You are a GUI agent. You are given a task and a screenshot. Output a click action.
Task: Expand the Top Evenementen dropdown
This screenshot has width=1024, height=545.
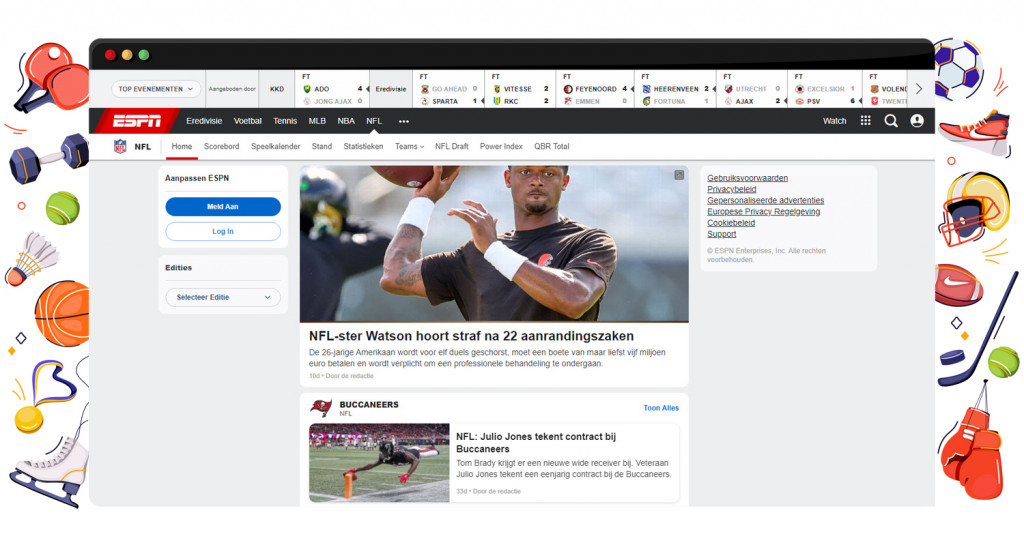155,89
